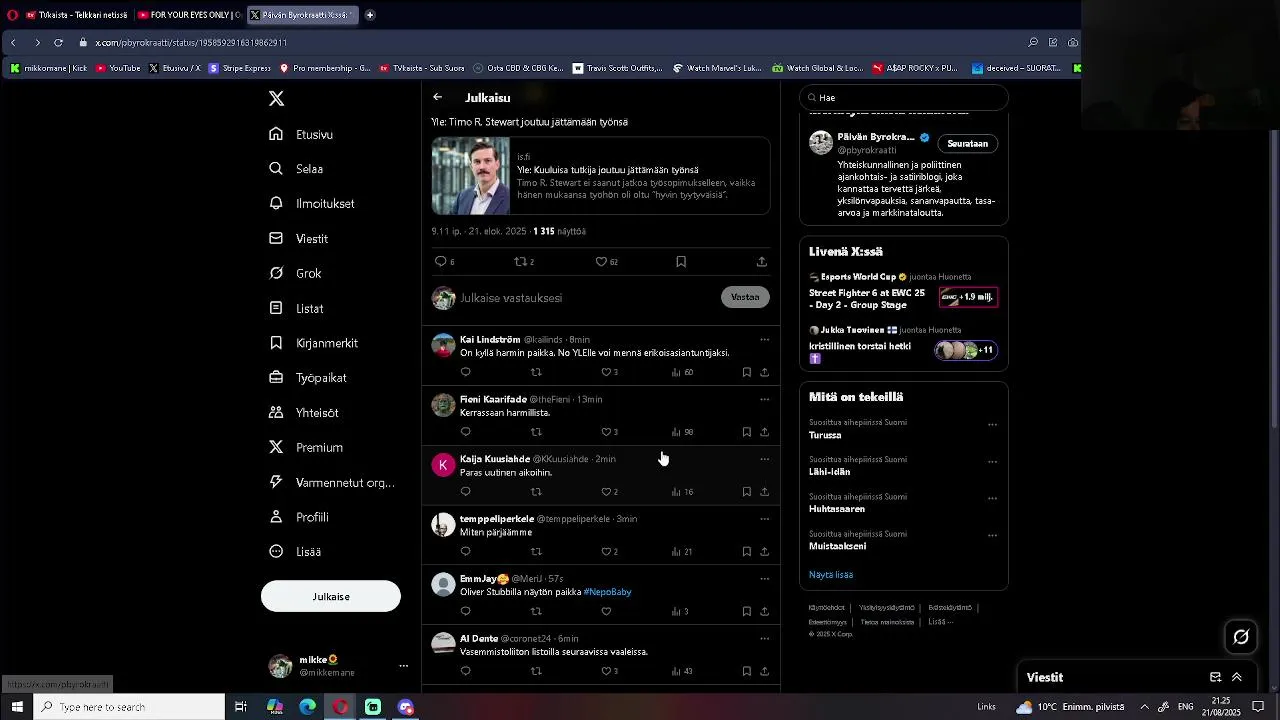Share Al Dente's reply
This screenshot has height=720, width=1280.
[x=765, y=671]
